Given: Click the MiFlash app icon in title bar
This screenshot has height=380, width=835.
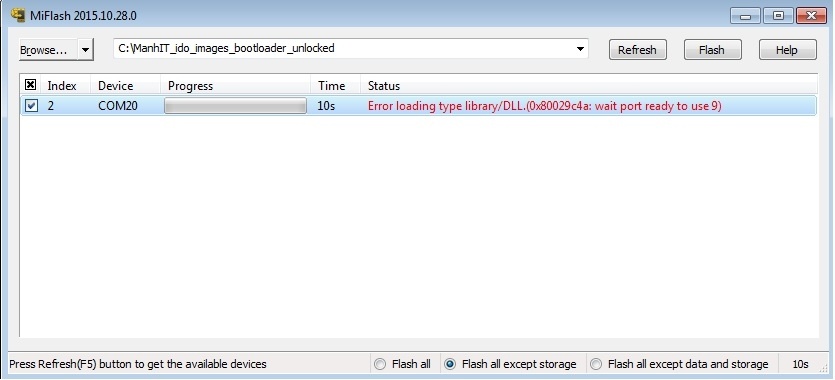Looking at the screenshot, I should click(x=18, y=15).
